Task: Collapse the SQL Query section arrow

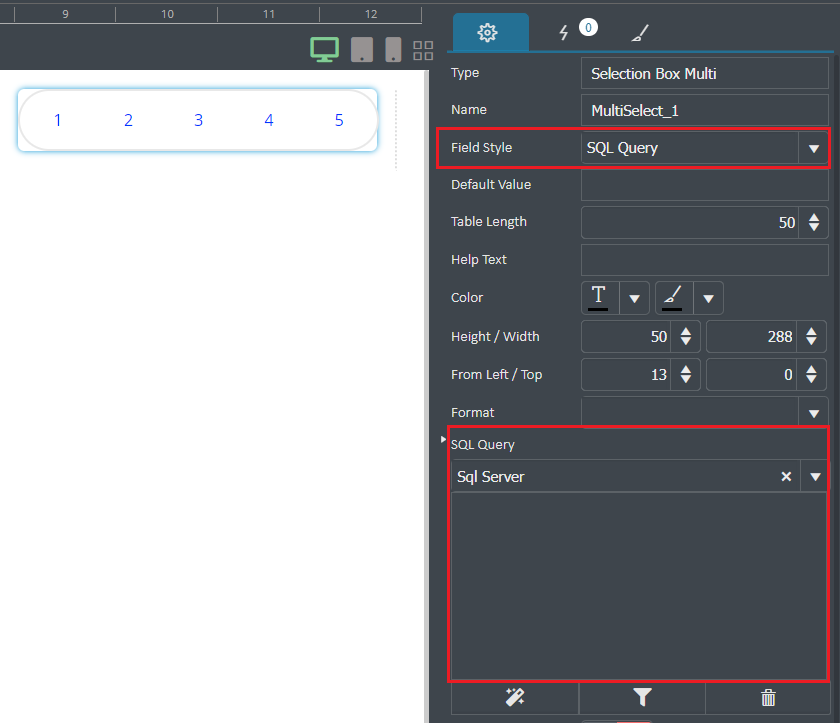Action: [443, 439]
